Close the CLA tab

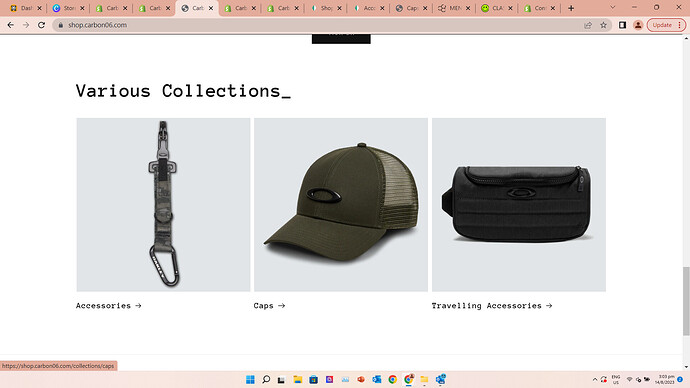pyautogui.click(x=510, y=8)
